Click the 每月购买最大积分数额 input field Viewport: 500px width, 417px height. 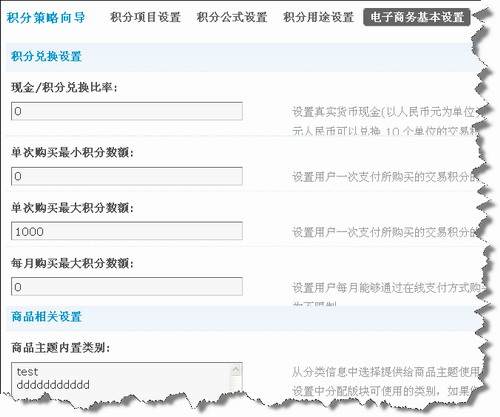[127, 286]
